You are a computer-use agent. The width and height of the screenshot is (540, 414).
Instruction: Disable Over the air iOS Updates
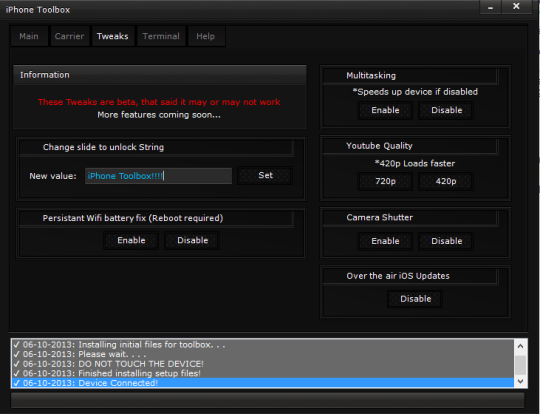[x=415, y=299]
